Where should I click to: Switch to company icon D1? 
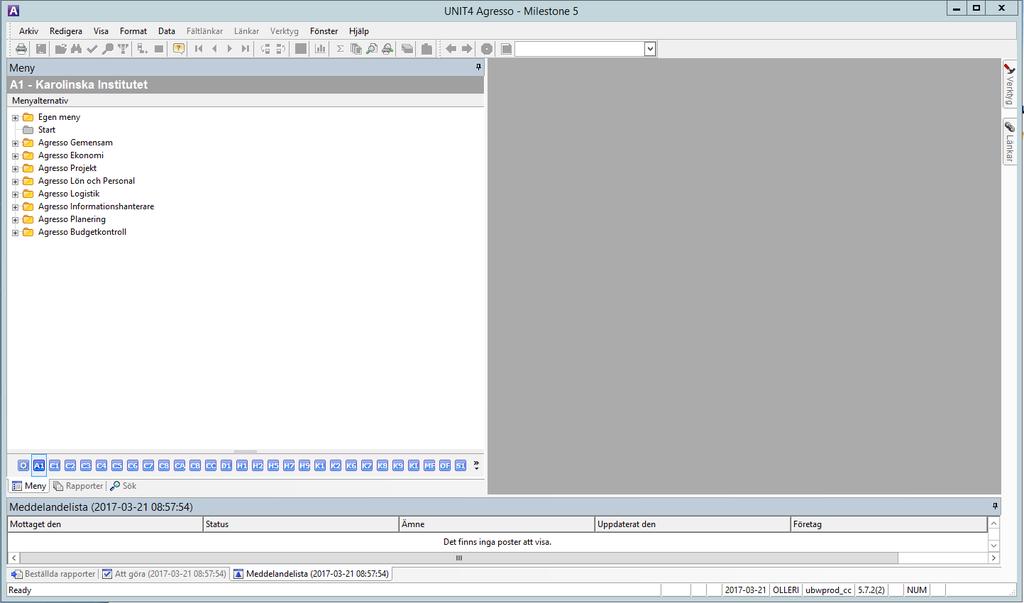pos(226,465)
